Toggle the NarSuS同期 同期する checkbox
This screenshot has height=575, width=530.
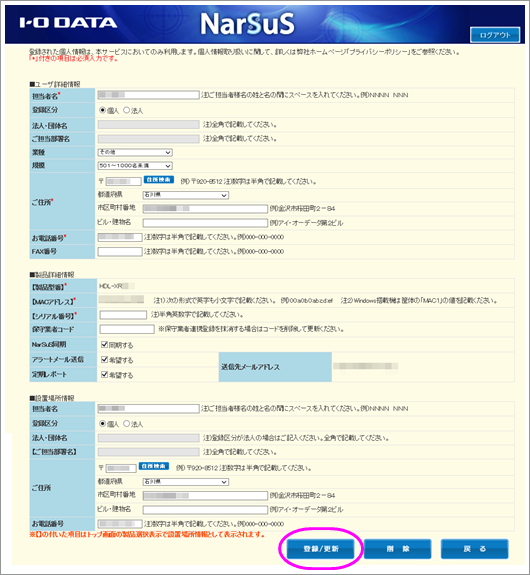(105, 344)
